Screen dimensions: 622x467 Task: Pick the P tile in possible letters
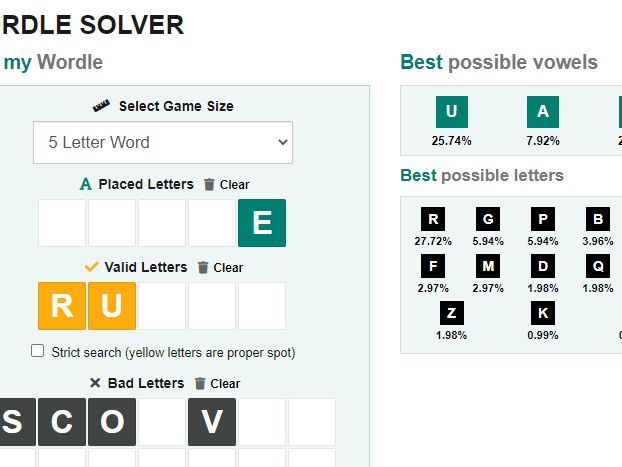543,219
